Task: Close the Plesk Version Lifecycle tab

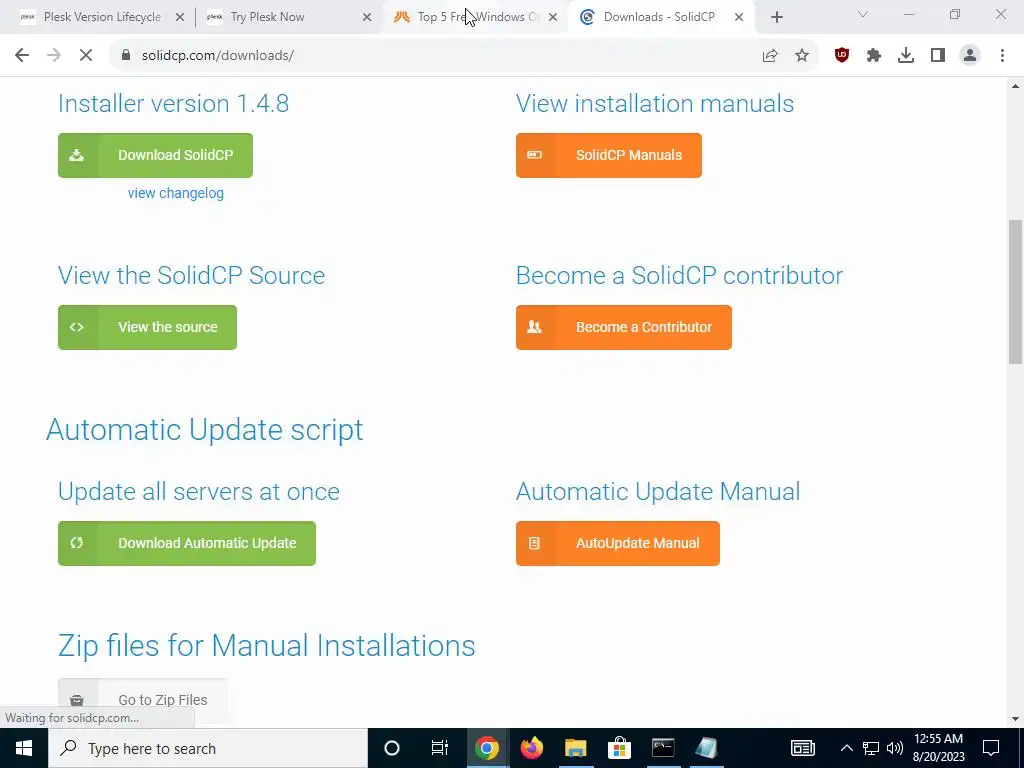Action: tap(180, 18)
